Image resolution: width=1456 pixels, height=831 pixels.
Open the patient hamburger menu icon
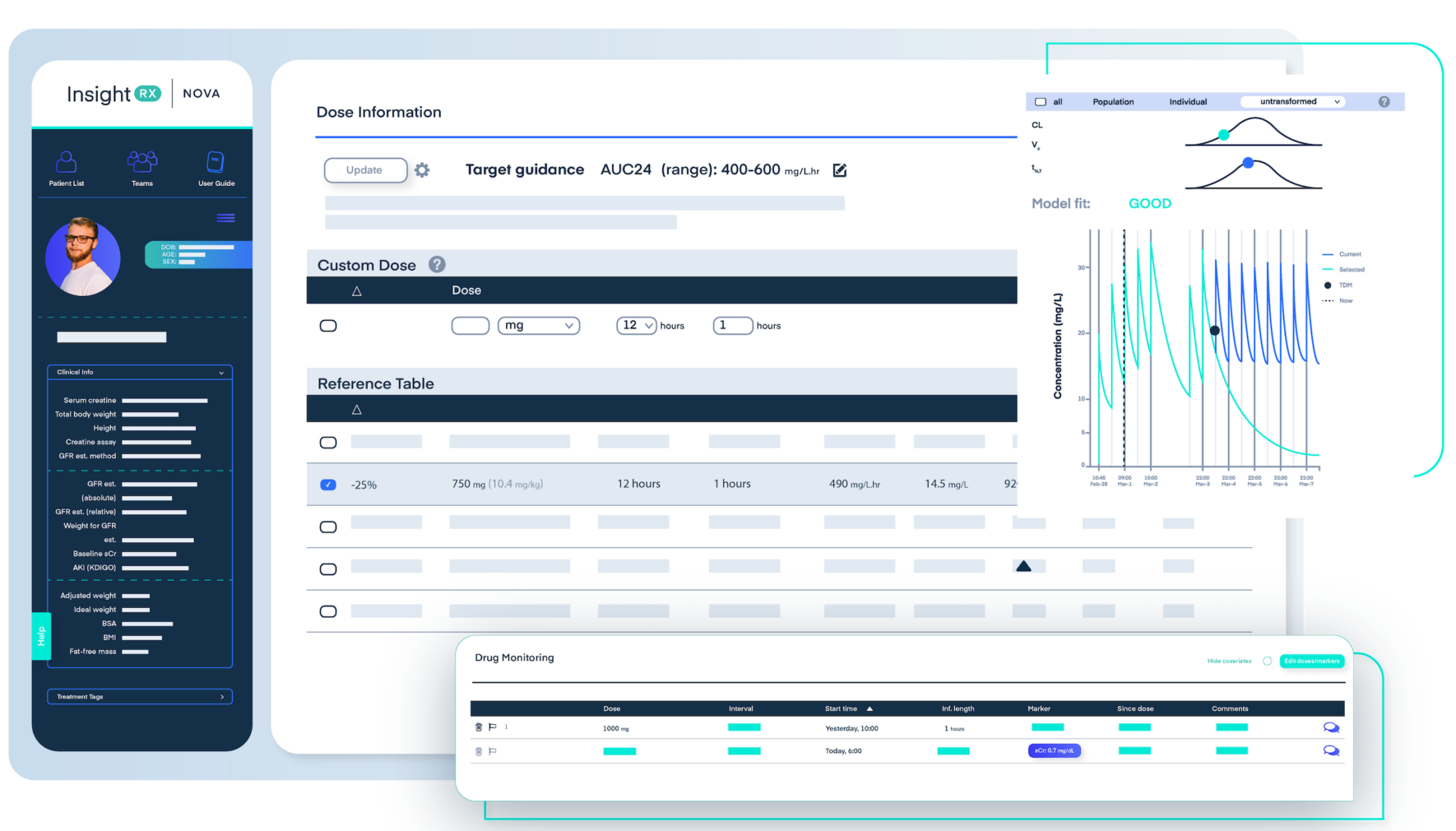point(225,218)
